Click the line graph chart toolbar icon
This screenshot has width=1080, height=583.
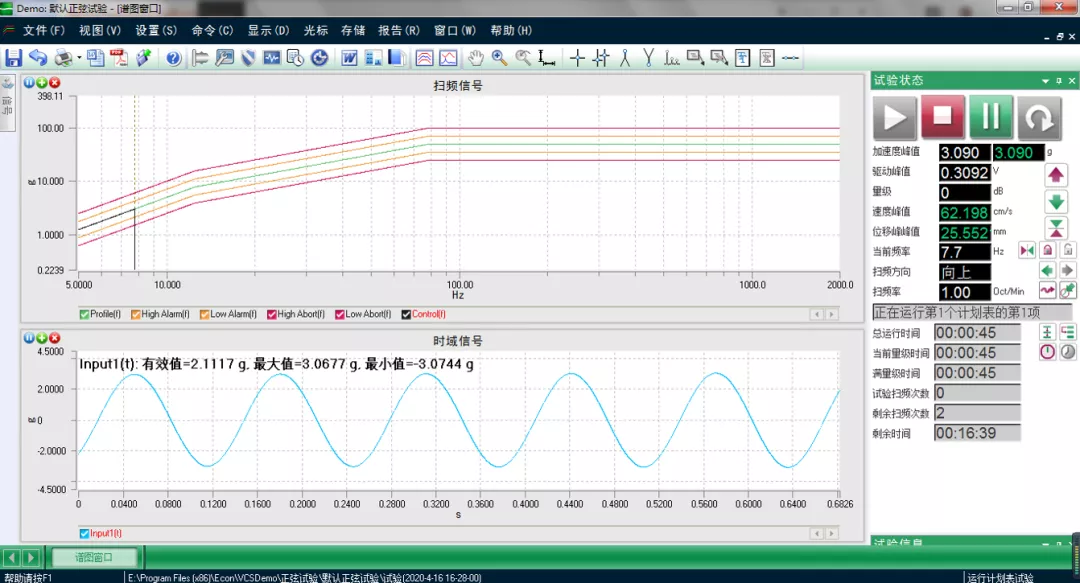pos(448,58)
